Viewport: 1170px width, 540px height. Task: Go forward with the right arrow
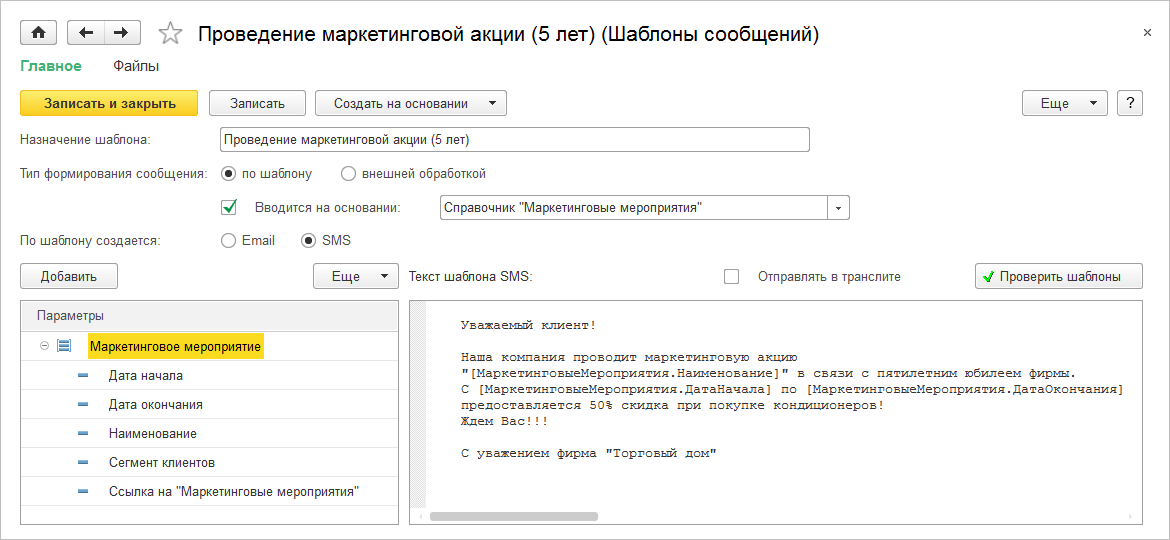coord(121,33)
